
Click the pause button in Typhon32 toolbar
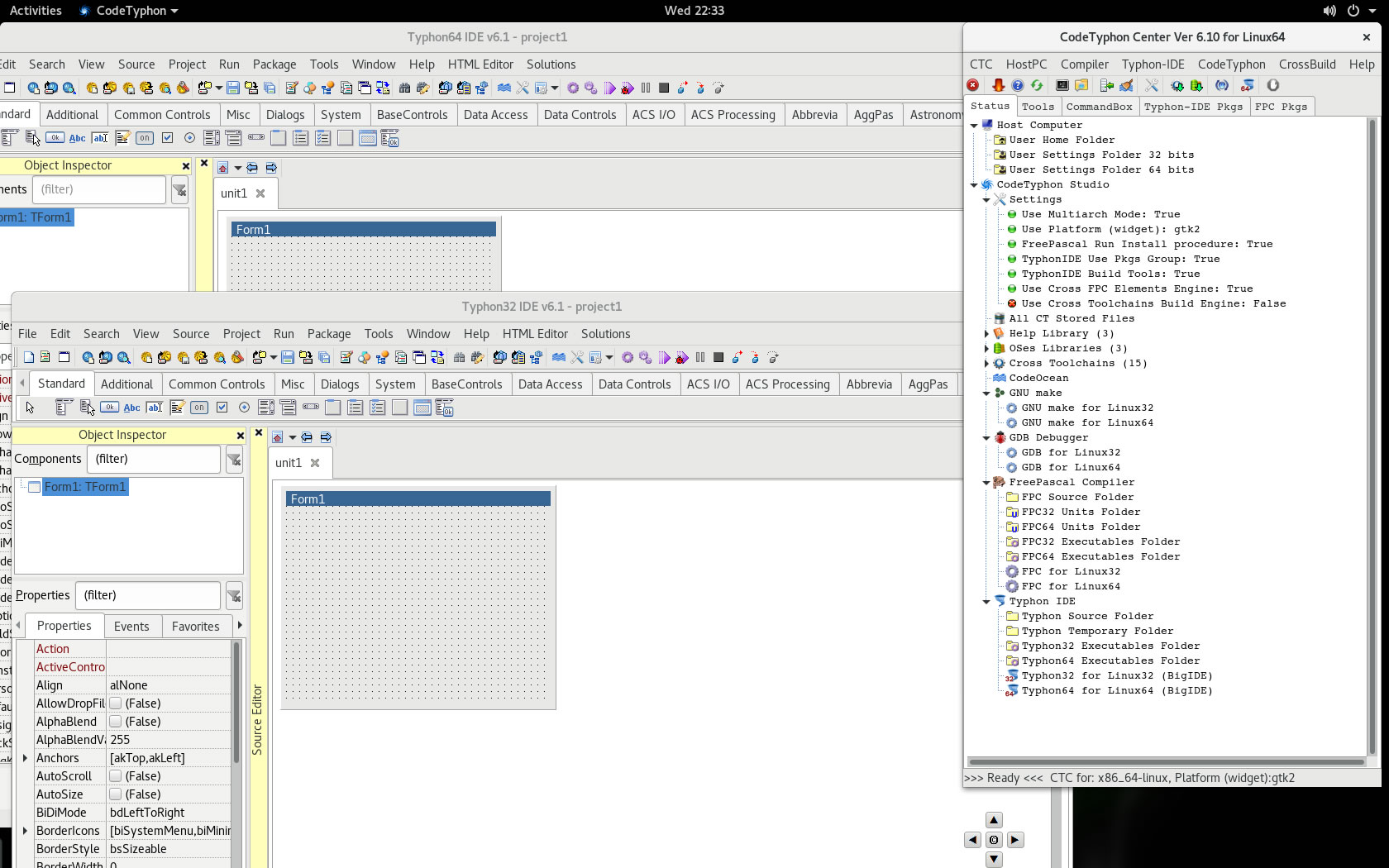(x=700, y=358)
